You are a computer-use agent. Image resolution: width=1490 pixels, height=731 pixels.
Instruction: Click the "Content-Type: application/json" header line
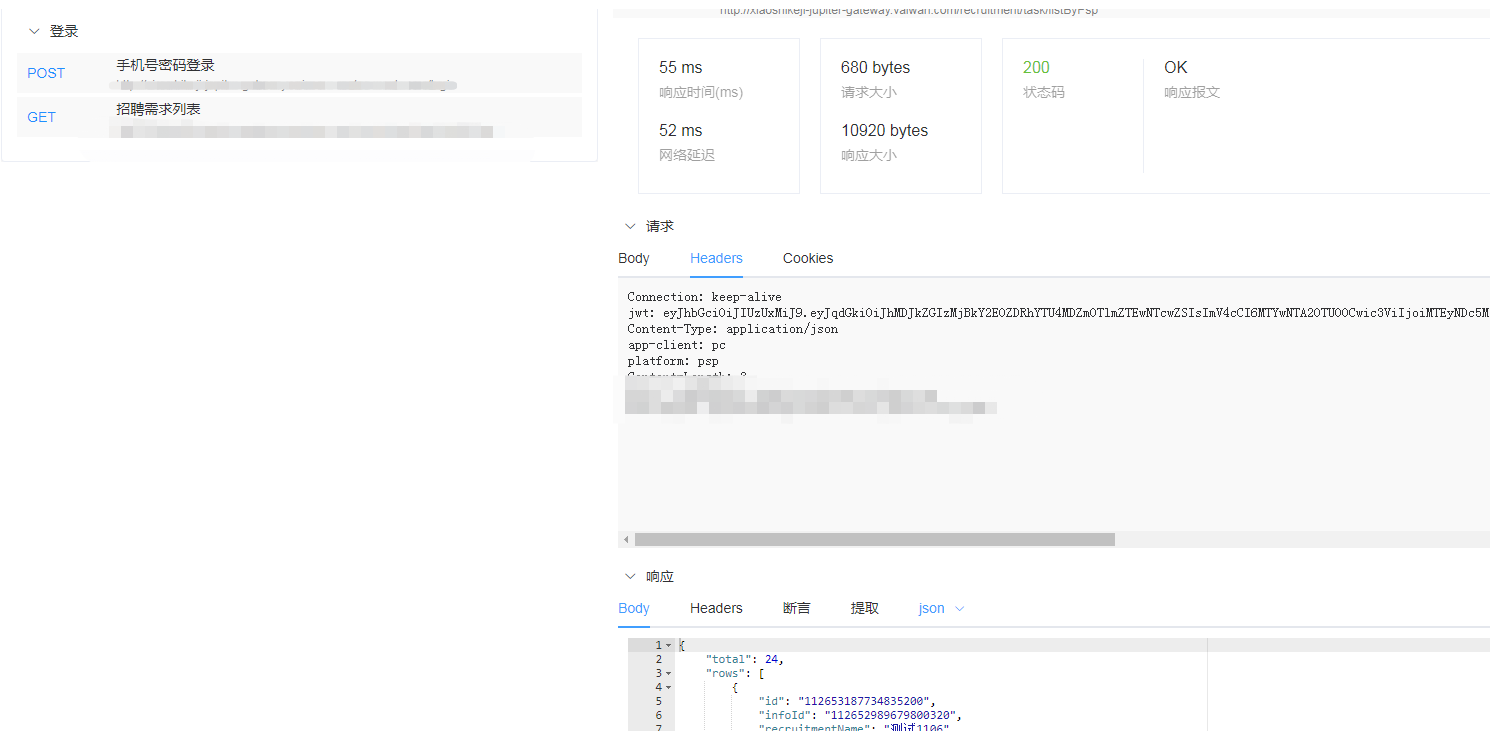[x=733, y=329]
